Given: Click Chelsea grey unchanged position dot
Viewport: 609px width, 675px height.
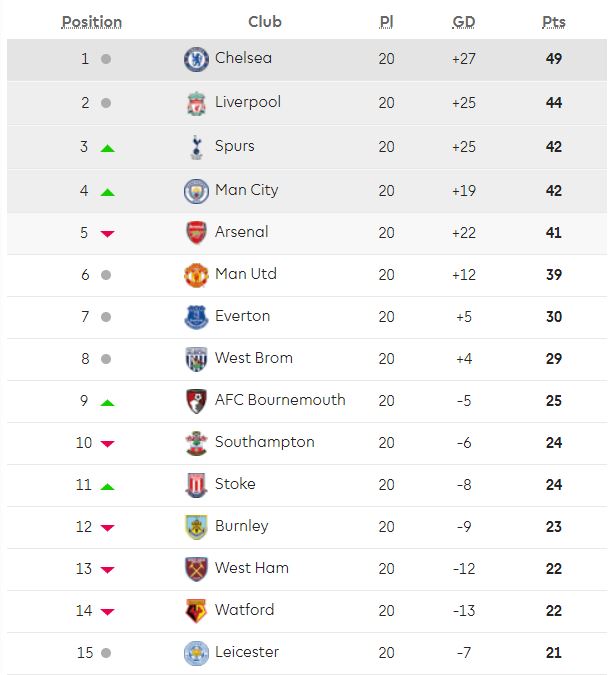Looking at the screenshot, I should click(x=106, y=59).
